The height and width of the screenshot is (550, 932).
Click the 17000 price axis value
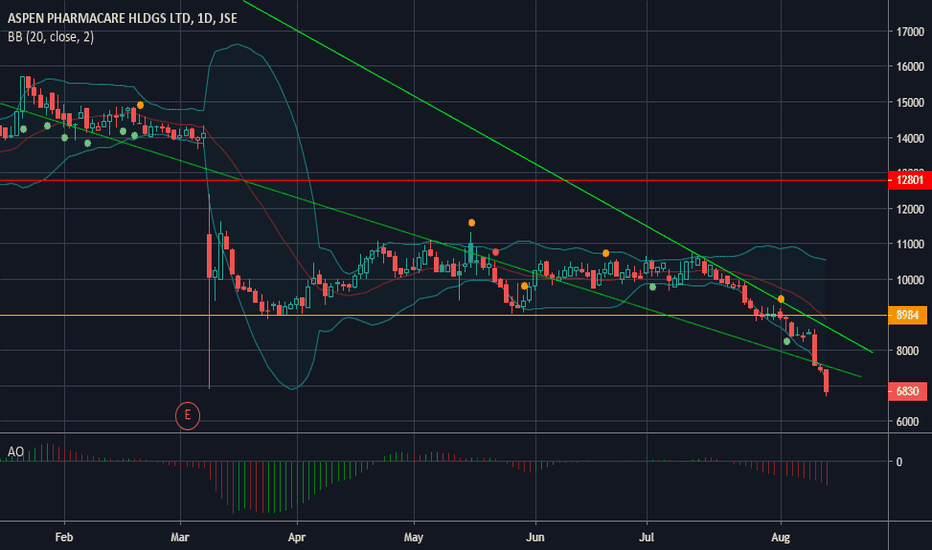(910, 32)
